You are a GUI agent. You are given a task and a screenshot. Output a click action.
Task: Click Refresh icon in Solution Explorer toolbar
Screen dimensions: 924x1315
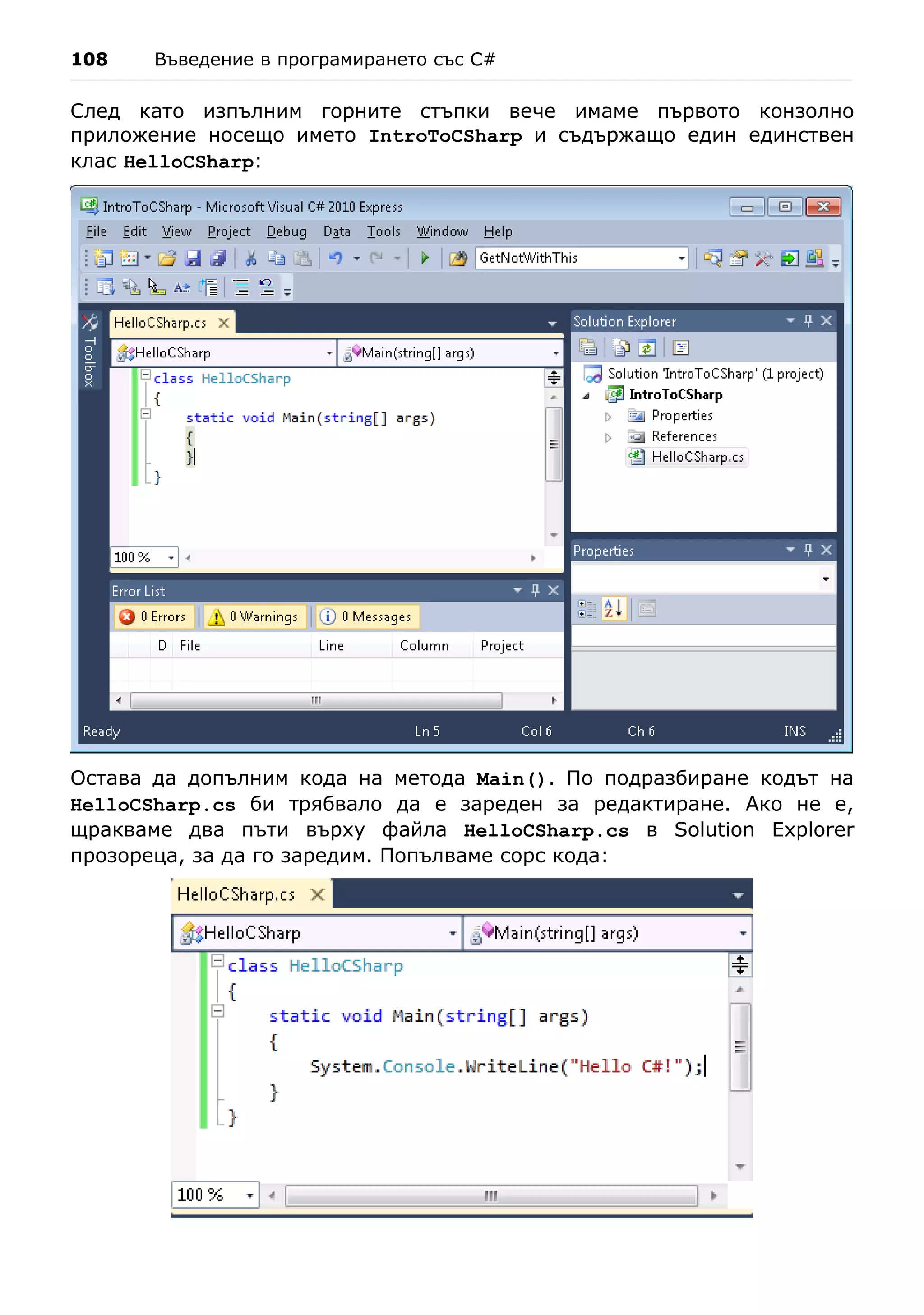click(647, 347)
